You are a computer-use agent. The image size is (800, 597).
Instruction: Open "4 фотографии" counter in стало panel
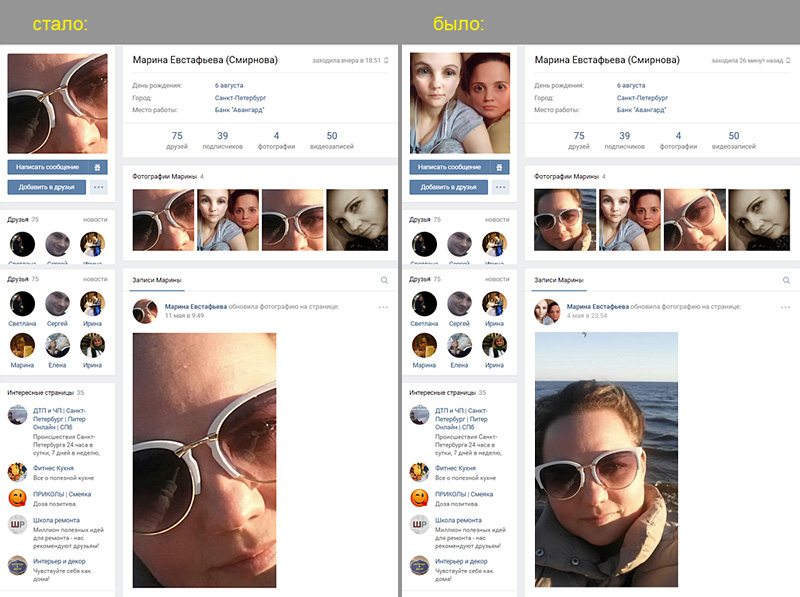pos(276,140)
